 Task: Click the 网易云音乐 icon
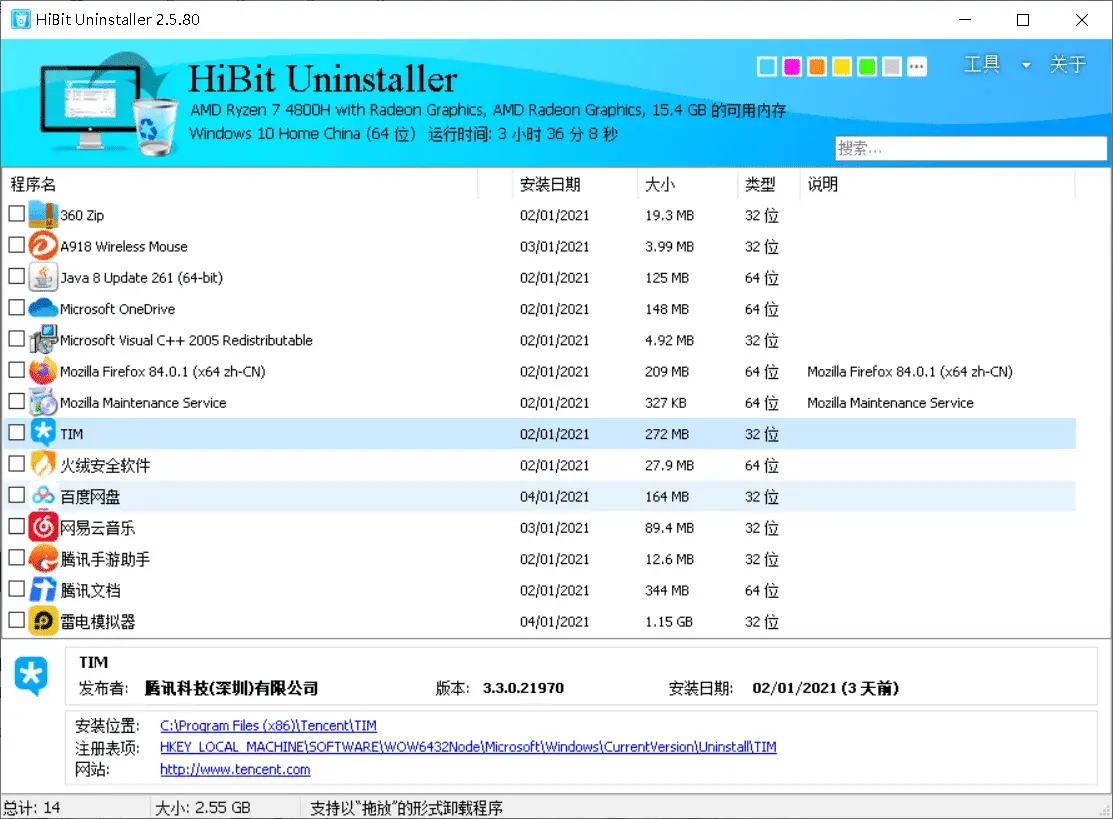[43, 527]
